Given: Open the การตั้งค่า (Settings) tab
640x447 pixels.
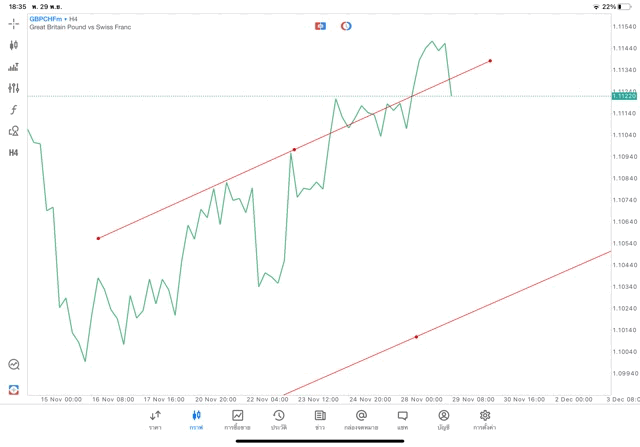Looking at the screenshot, I should click(485, 420).
